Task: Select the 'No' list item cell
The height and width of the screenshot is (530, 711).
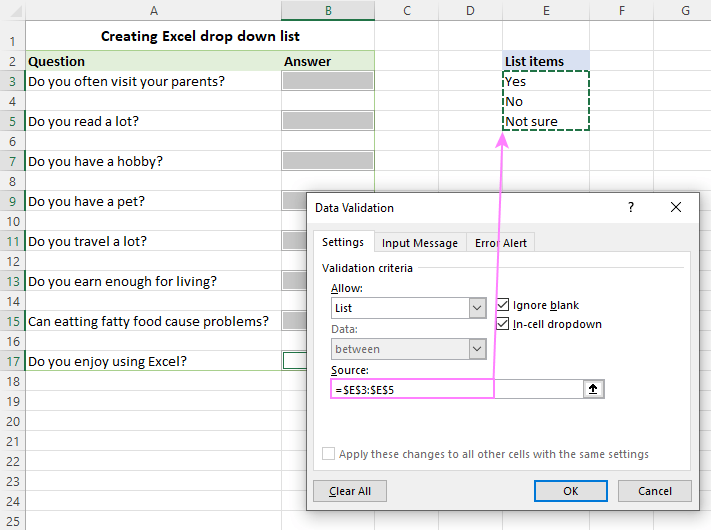Action: pyautogui.click(x=546, y=101)
